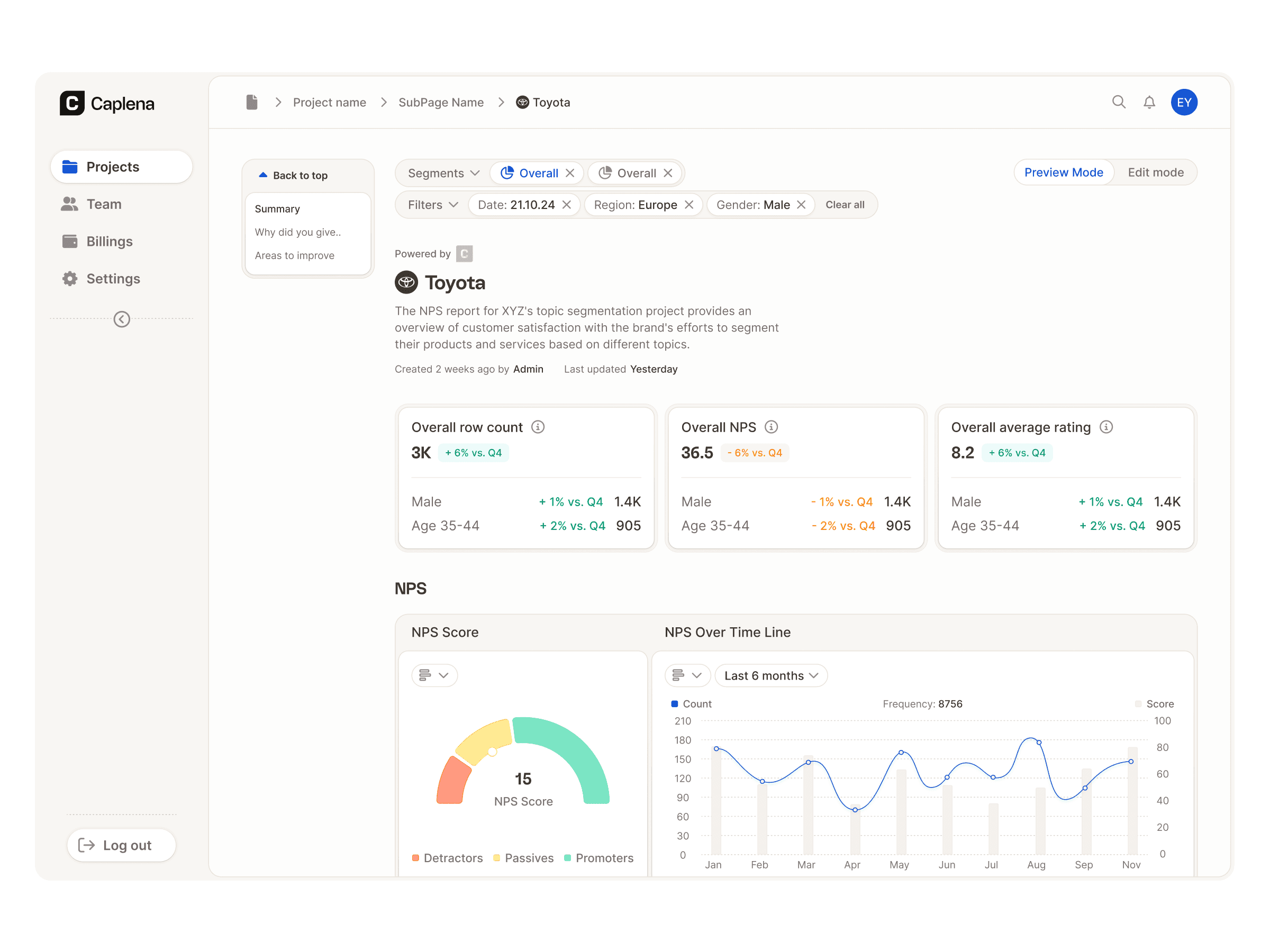Switch to Edit mode
This screenshot has height=952, width=1270.
point(1155,172)
